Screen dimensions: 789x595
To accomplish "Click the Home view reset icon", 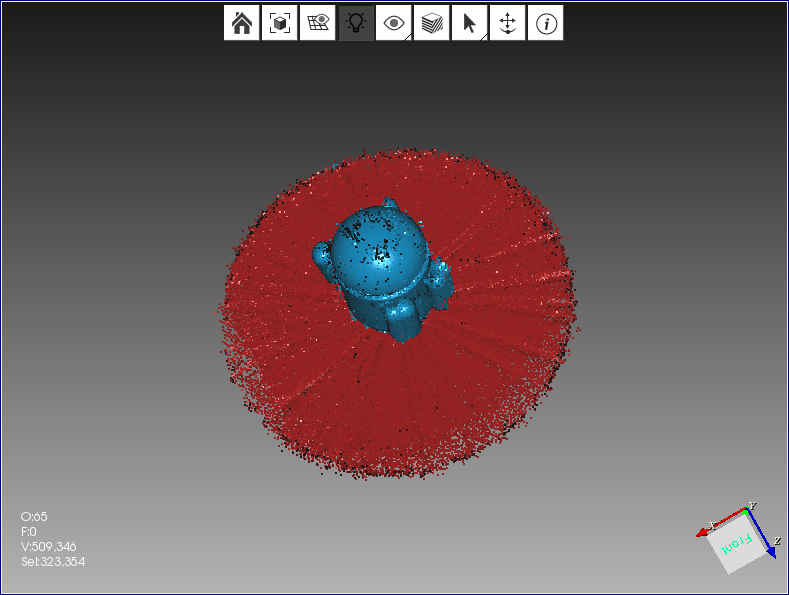I will coord(242,23).
